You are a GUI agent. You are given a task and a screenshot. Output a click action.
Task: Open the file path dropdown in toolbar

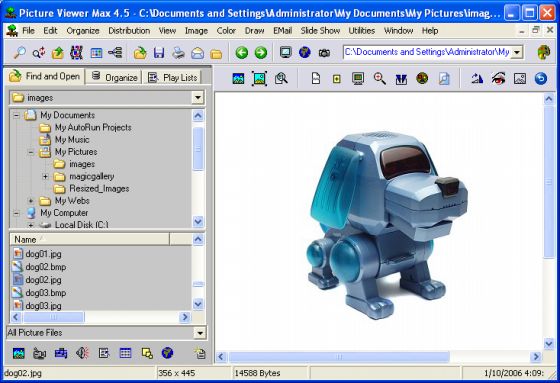517,53
